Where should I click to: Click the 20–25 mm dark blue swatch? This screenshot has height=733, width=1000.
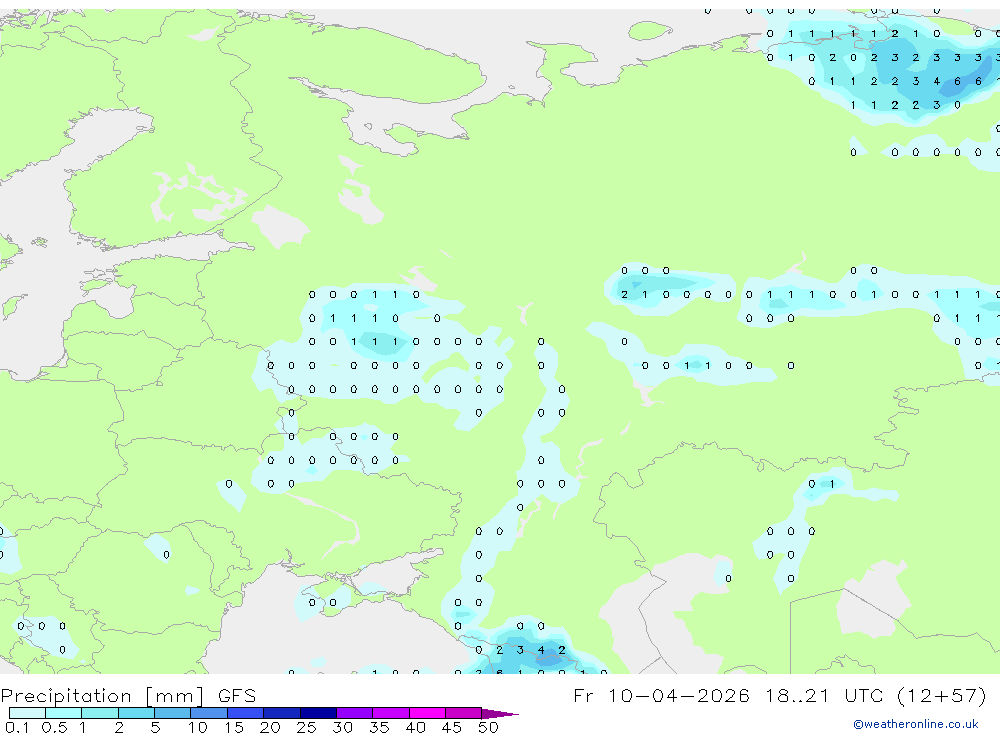point(282,713)
